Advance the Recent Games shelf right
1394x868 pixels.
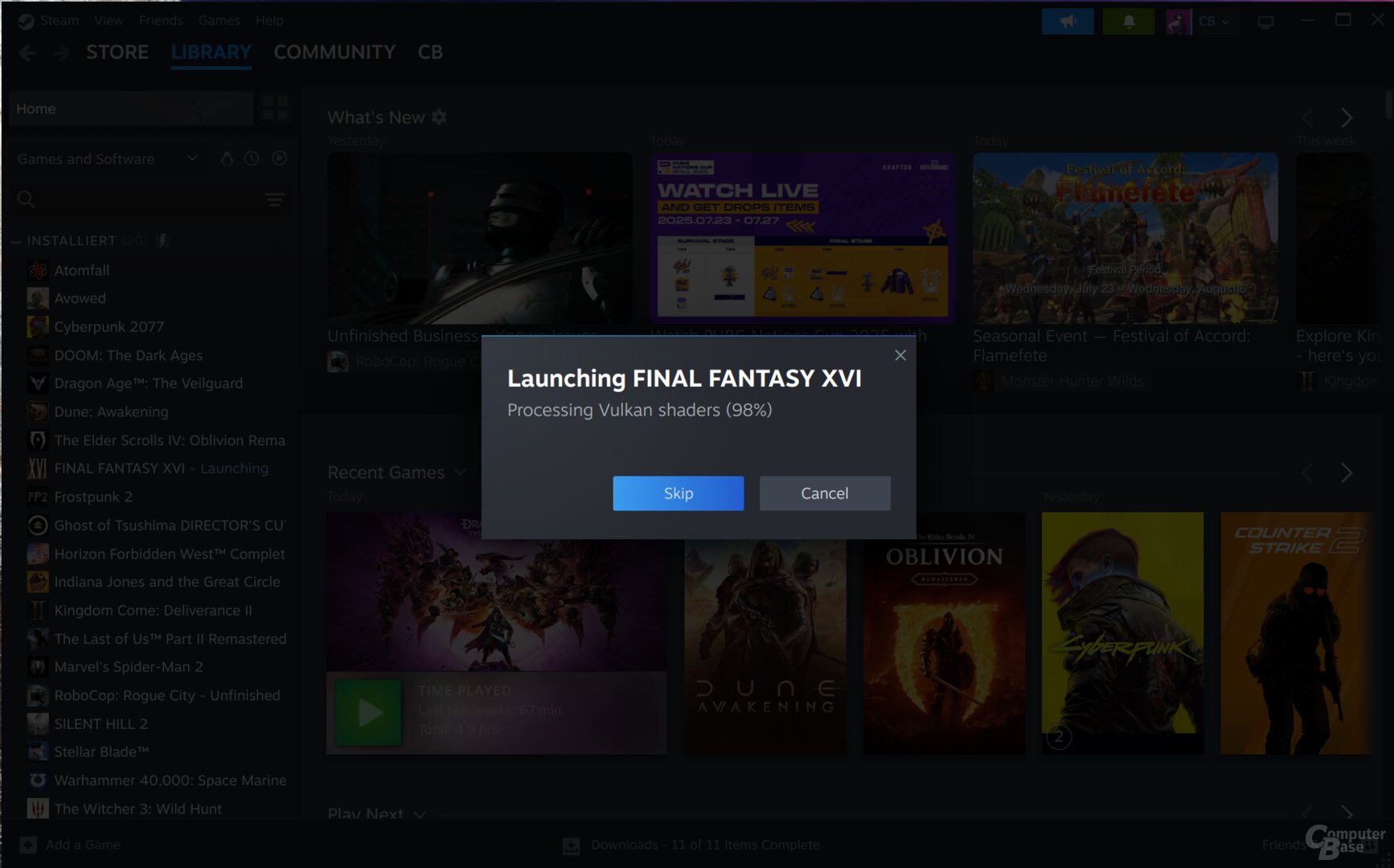coord(1347,473)
